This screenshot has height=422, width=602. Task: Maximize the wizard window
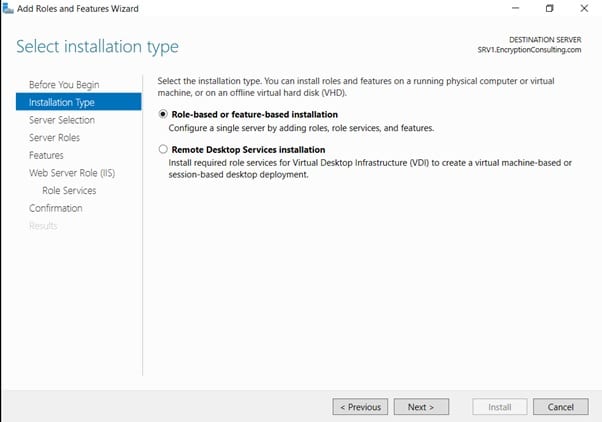[549, 9]
